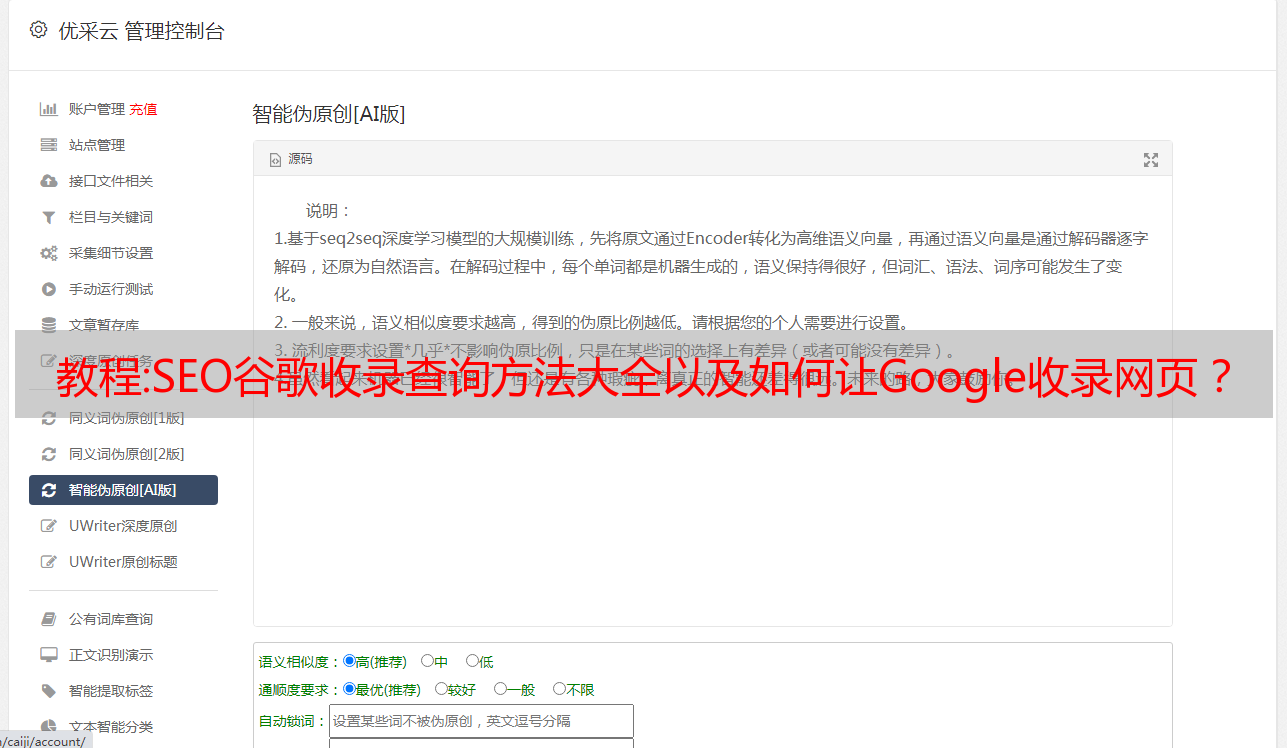This screenshot has height=748, width=1287.
Task: Click the gear icon beside 优采云 管理控制台
Action: coord(38,30)
